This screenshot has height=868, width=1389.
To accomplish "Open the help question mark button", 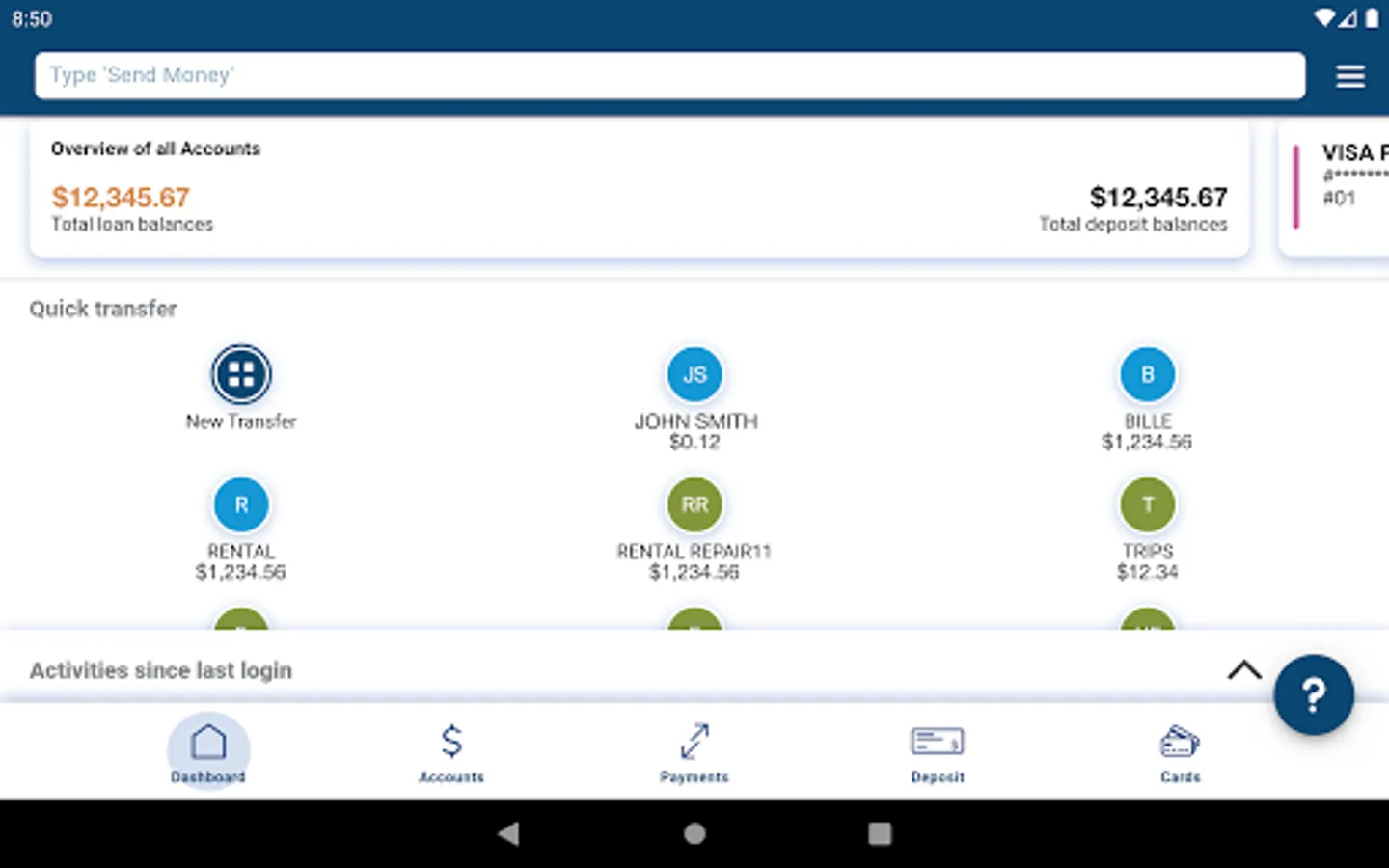I will [x=1314, y=694].
